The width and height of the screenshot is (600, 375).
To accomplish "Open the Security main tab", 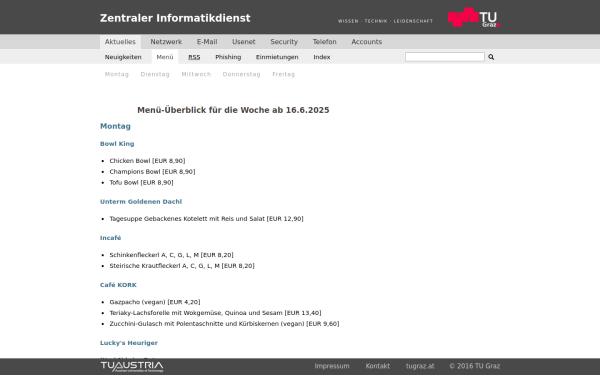I will [284, 42].
